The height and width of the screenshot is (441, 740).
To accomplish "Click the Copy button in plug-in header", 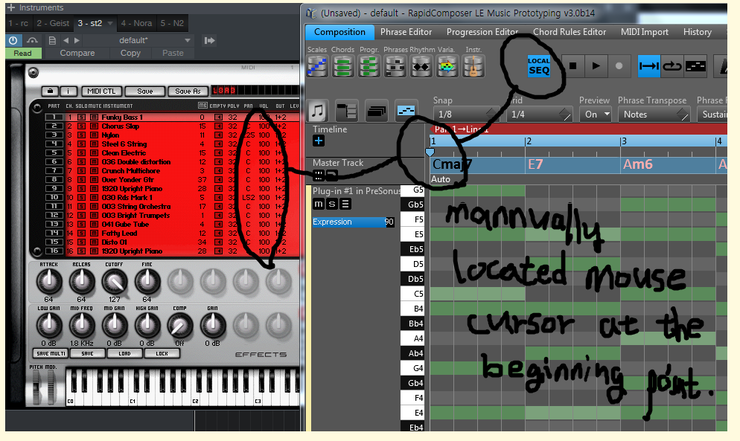I will coord(130,53).
